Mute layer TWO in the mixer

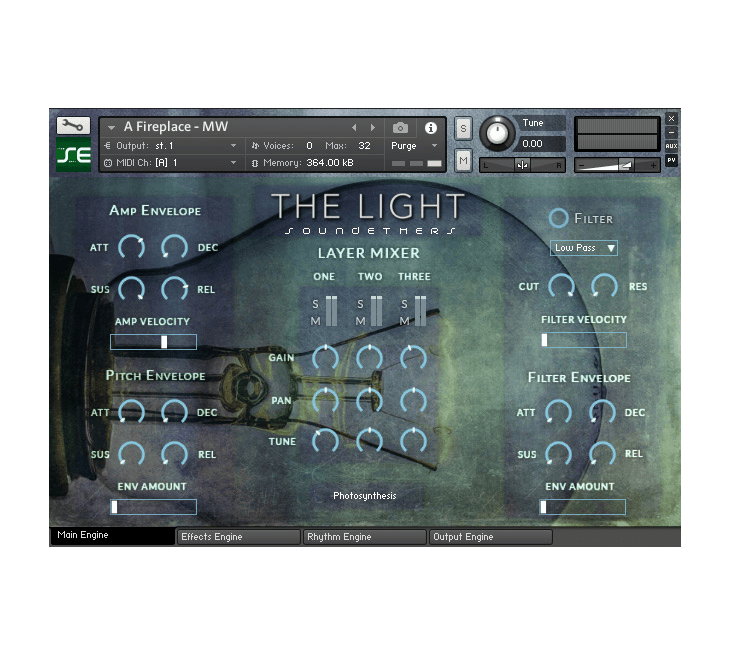(360, 321)
